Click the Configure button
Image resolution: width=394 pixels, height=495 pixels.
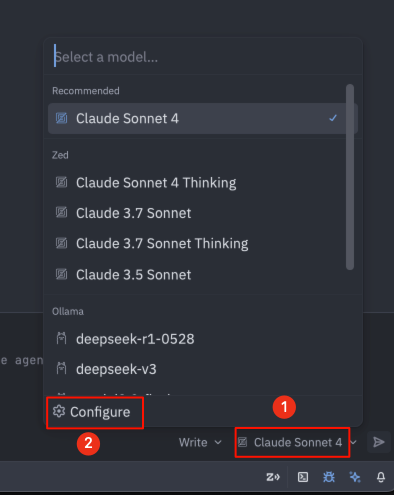[95, 412]
